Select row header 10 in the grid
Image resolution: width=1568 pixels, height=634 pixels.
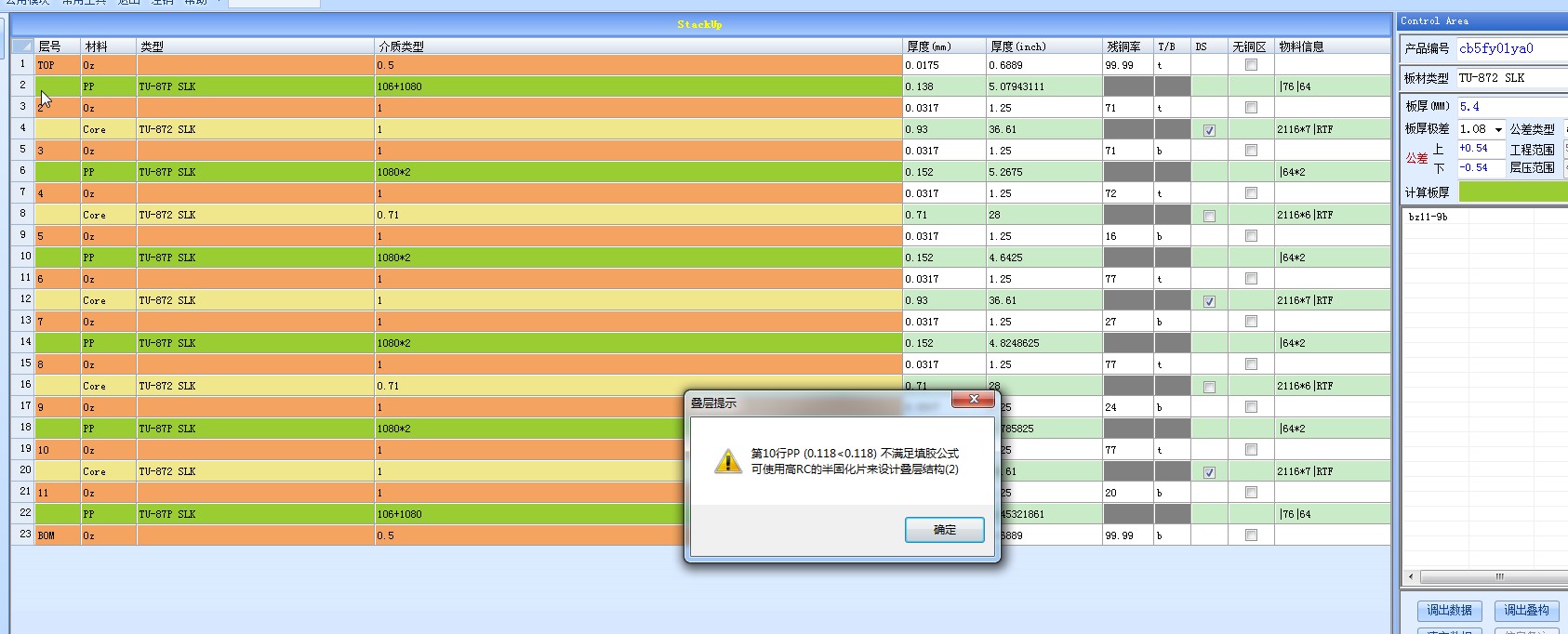point(23,257)
